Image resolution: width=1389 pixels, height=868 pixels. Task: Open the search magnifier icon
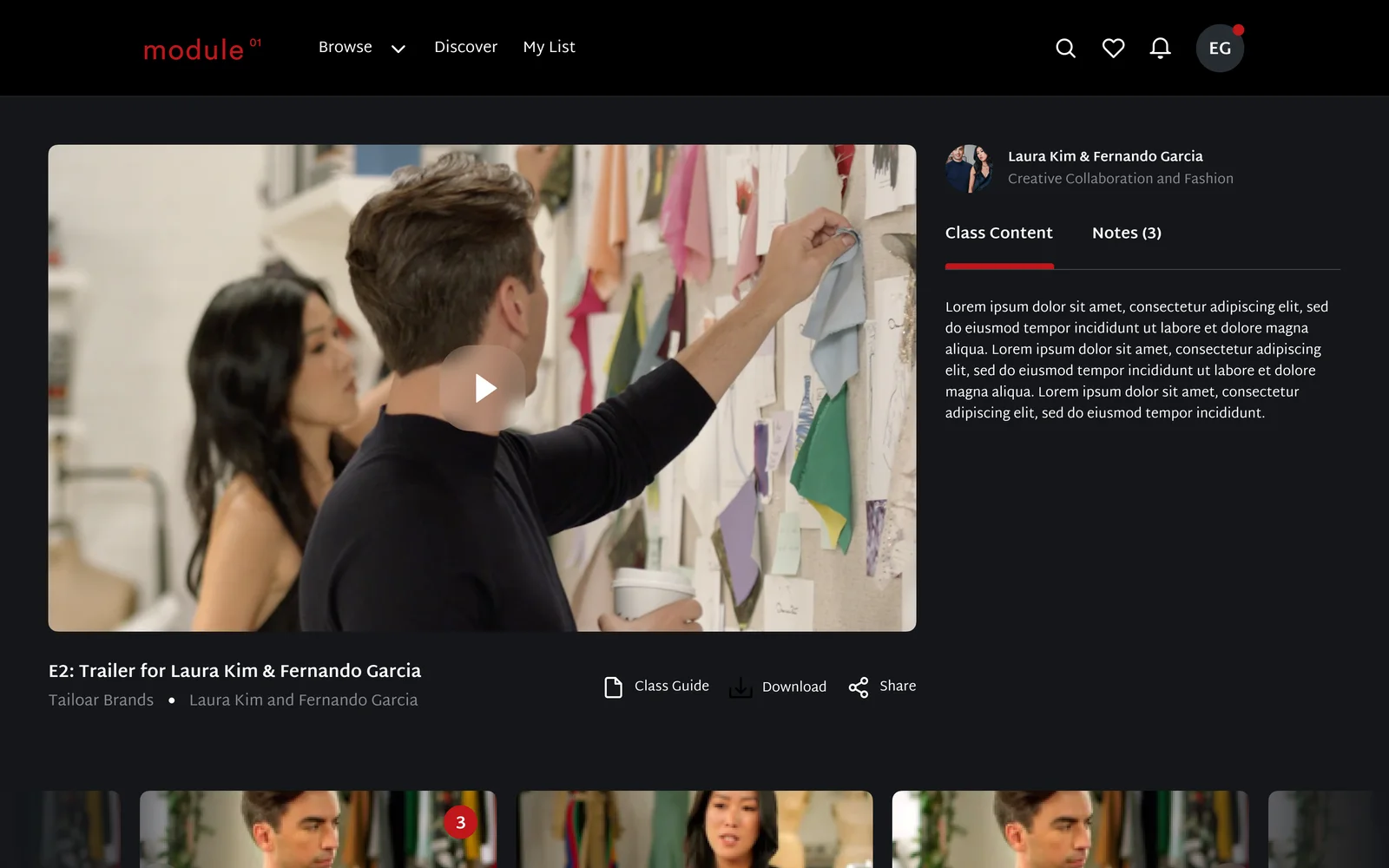tap(1065, 49)
